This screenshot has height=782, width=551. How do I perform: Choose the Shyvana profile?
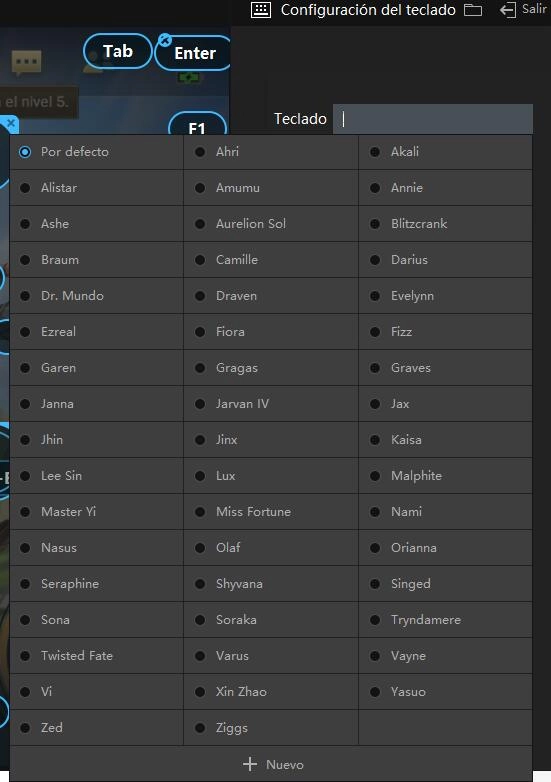pyautogui.click(x=271, y=584)
